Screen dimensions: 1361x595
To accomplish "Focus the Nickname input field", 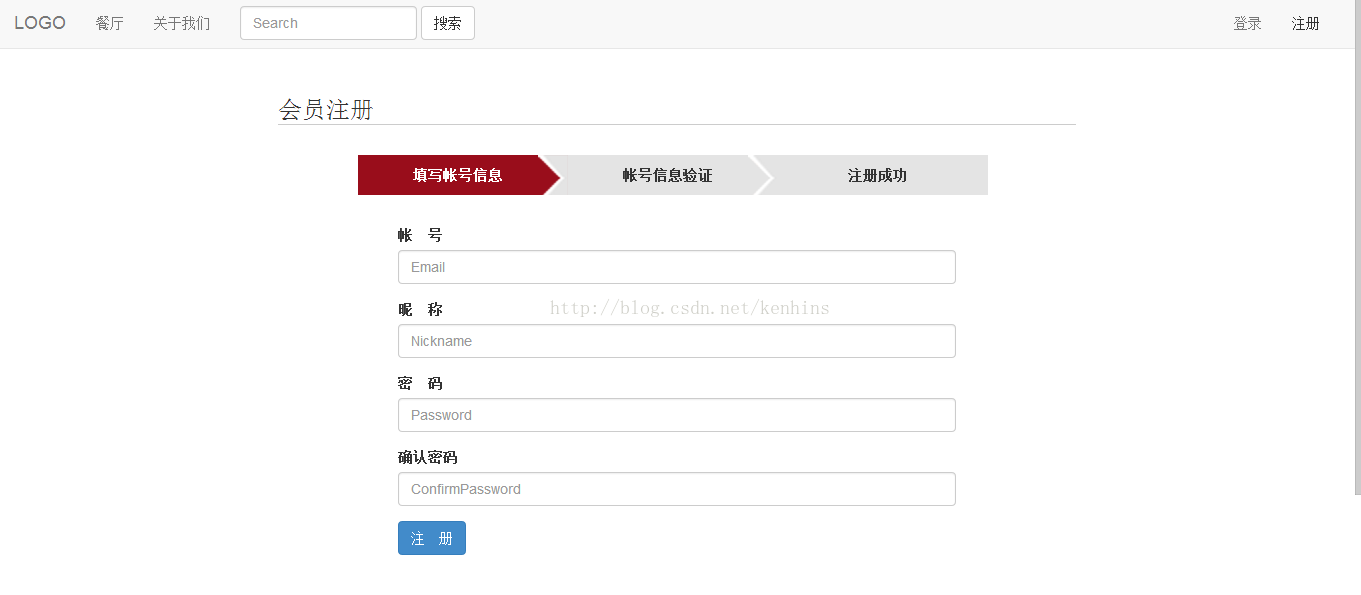I will click(x=677, y=341).
